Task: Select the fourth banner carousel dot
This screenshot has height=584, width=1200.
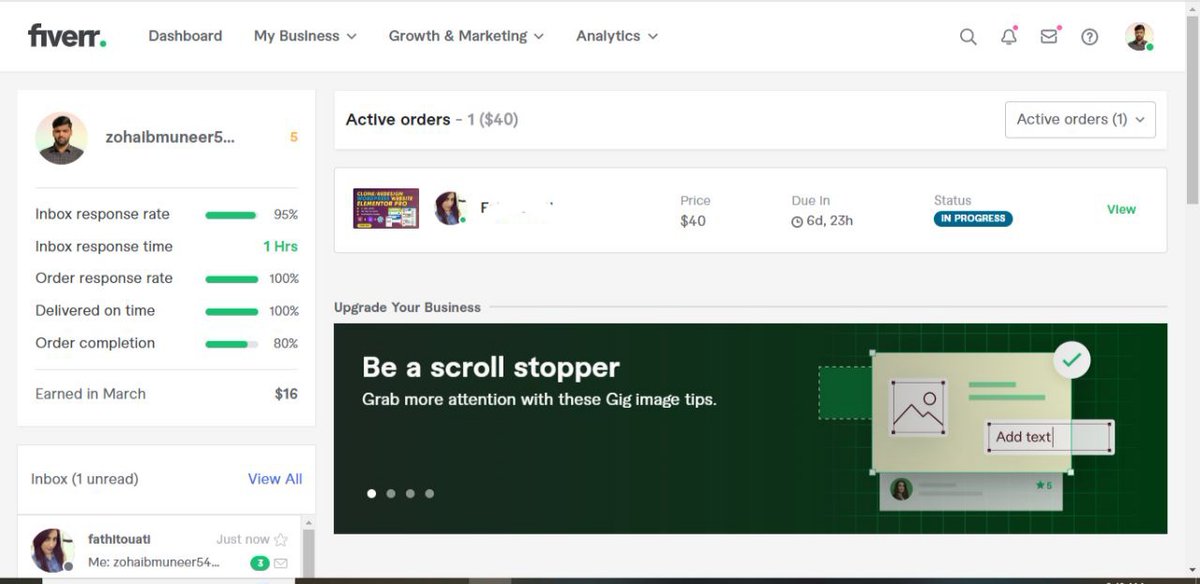Action: point(429,493)
